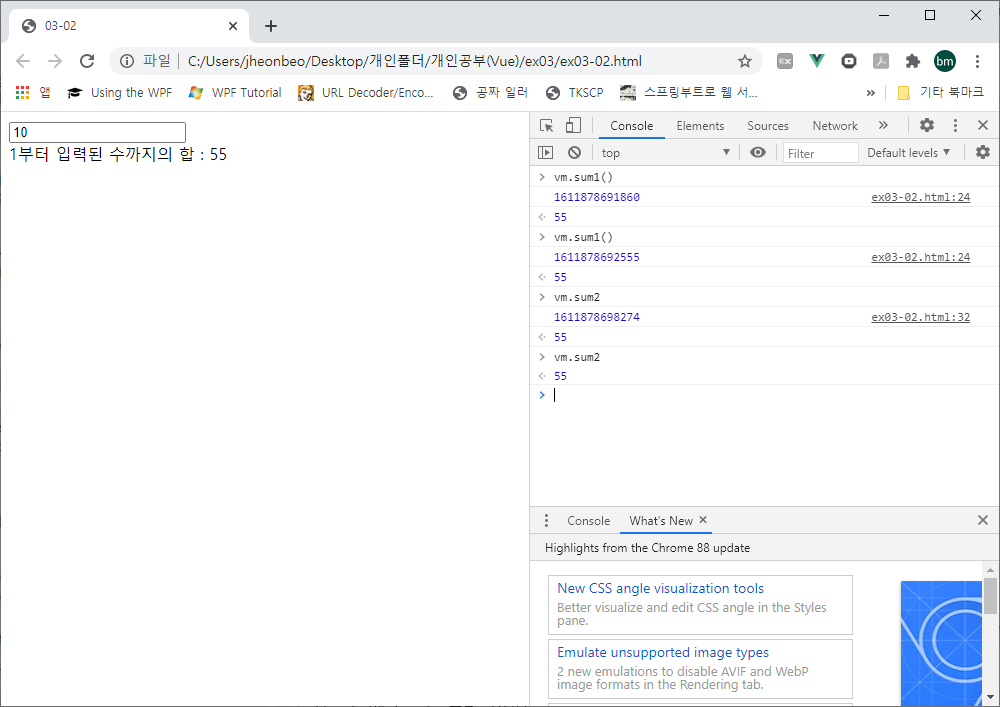Open the Default levels dropdown
Screen dimensions: 1000x707
pos(908,153)
